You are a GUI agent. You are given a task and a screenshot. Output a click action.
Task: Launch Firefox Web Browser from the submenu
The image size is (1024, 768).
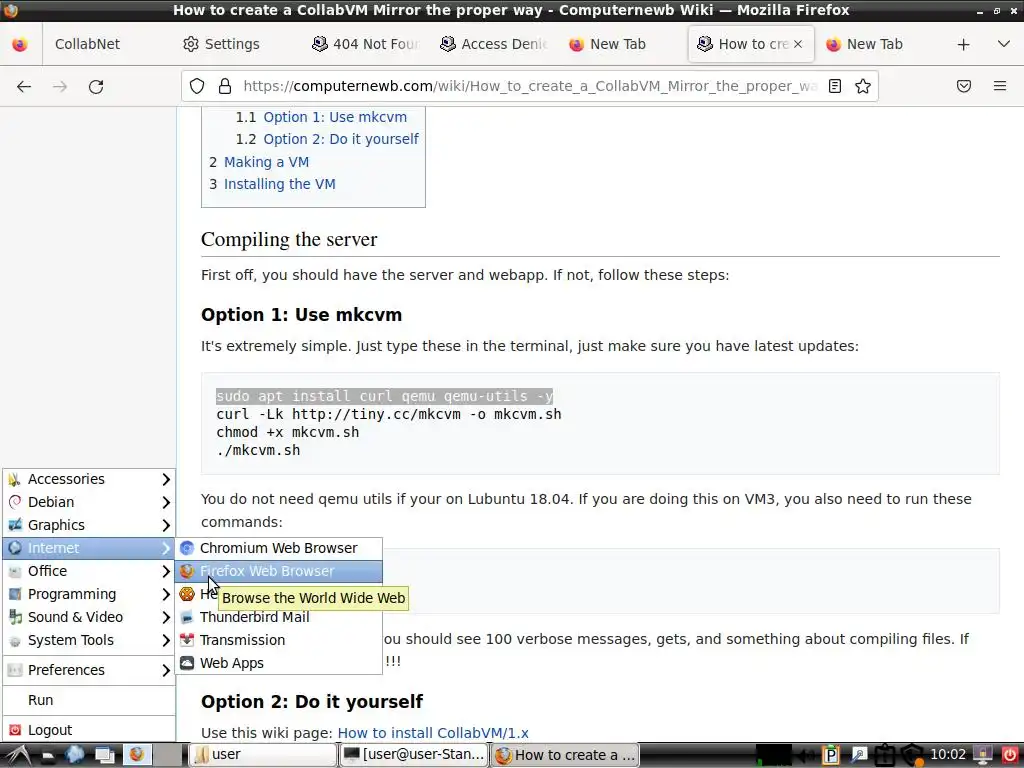(x=278, y=571)
